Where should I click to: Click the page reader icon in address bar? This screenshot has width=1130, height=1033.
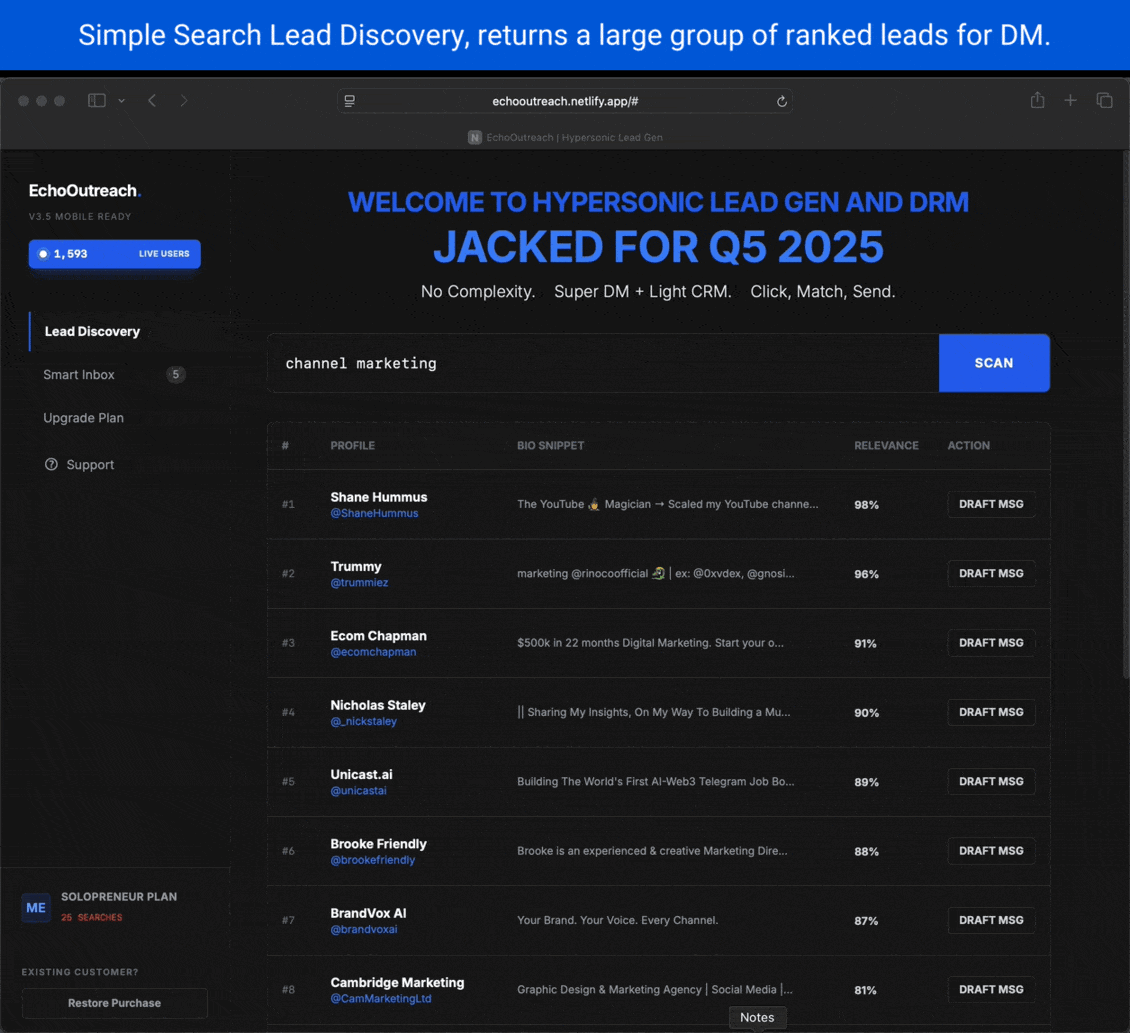coord(350,101)
